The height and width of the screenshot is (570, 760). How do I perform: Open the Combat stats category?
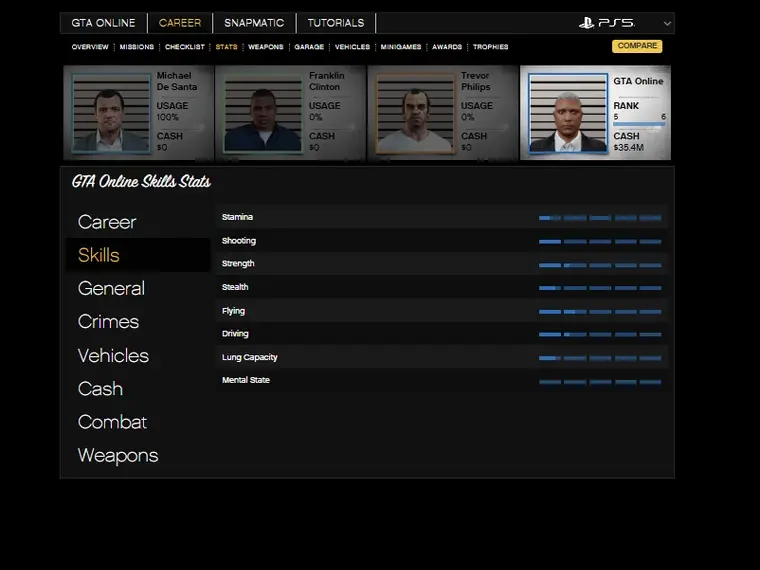112,422
